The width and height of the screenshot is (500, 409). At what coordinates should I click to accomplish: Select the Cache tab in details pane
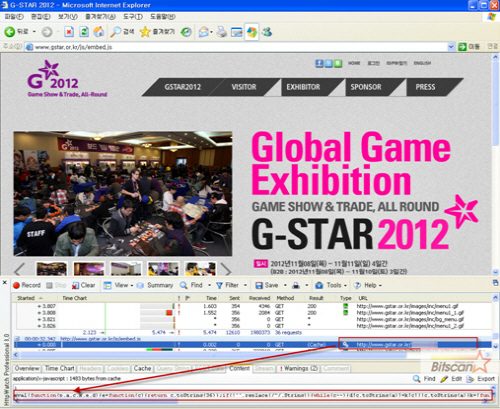pyautogui.click(x=142, y=368)
